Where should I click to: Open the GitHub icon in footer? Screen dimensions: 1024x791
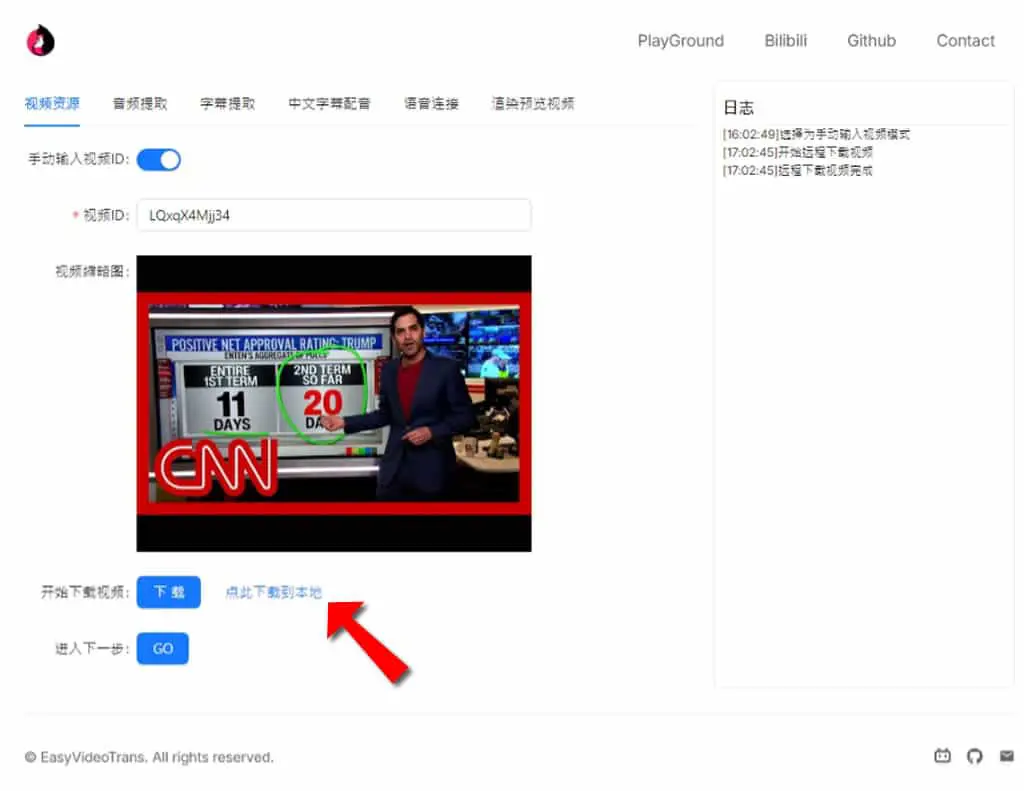(x=974, y=756)
